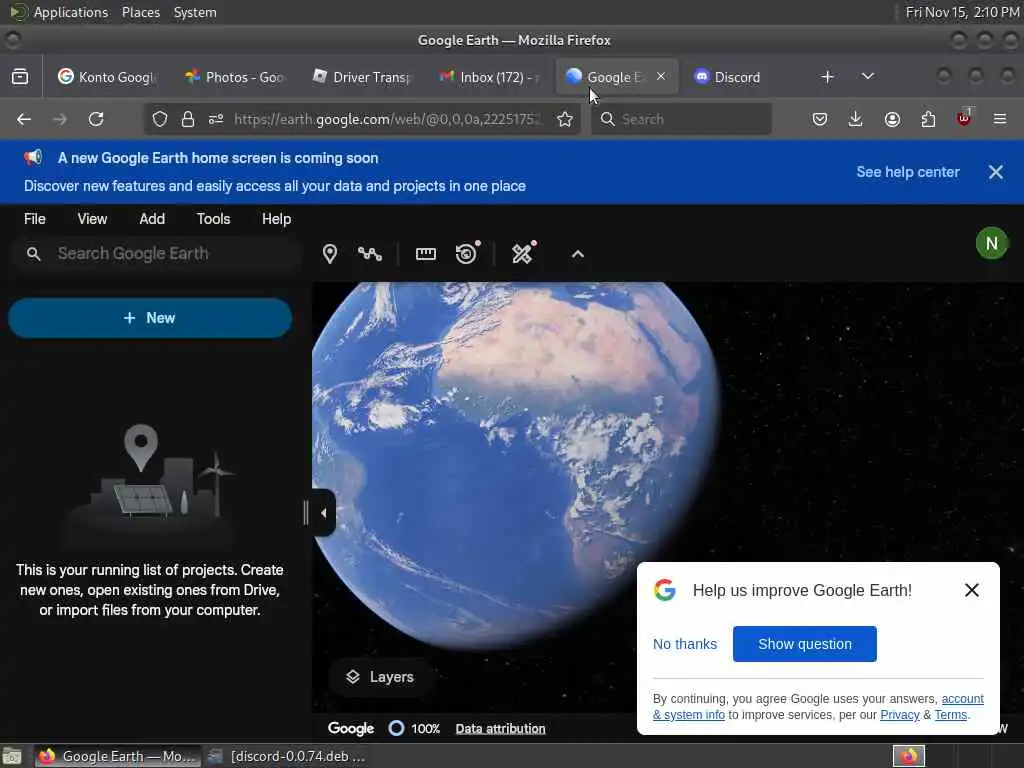This screenshot has height=768, width=1024.
Task: Select the draw path or polygon tool
Action: pyautogui.click(x=370, y=254)
